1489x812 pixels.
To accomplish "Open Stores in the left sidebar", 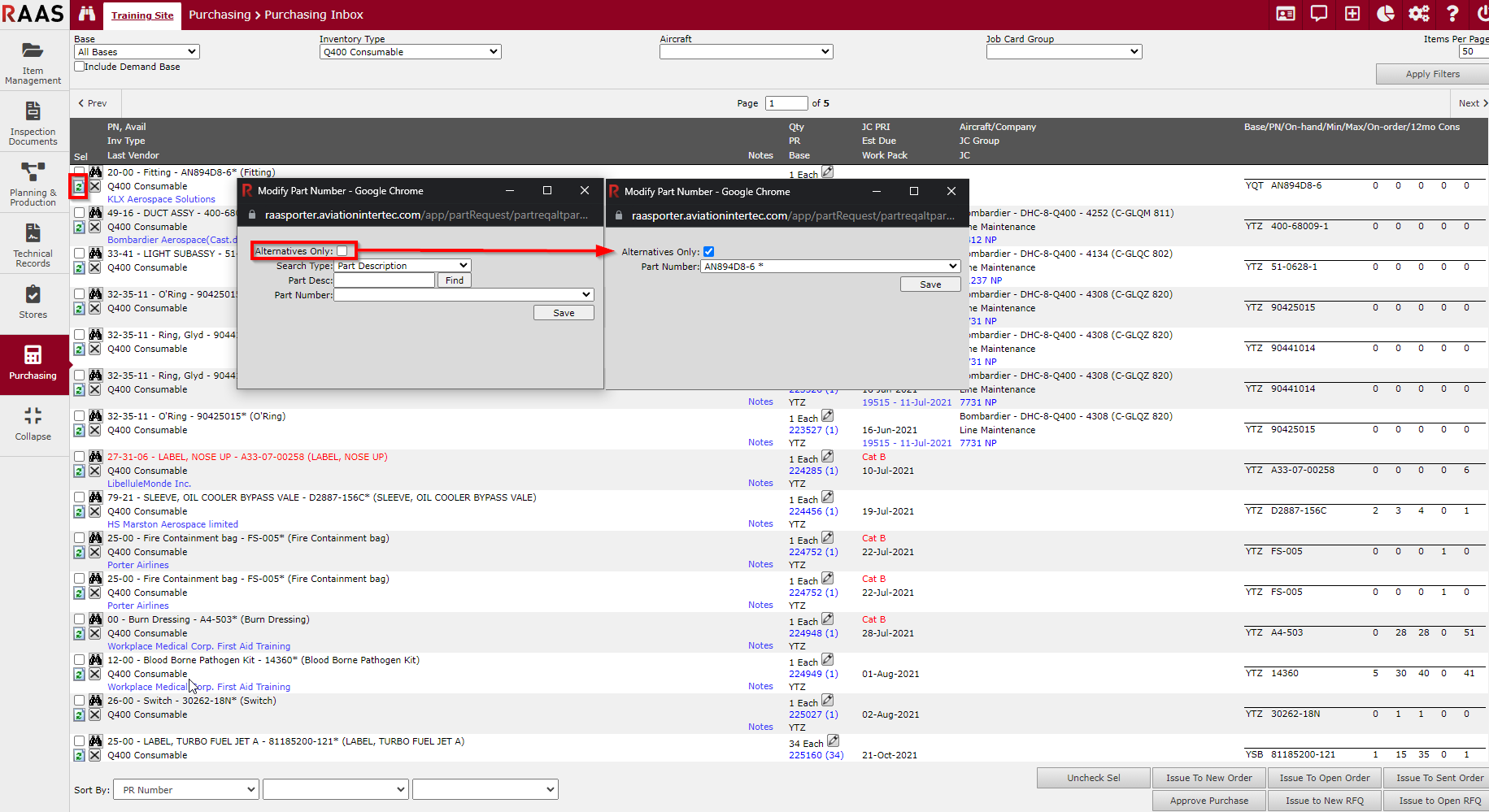I will coord(33,302).
